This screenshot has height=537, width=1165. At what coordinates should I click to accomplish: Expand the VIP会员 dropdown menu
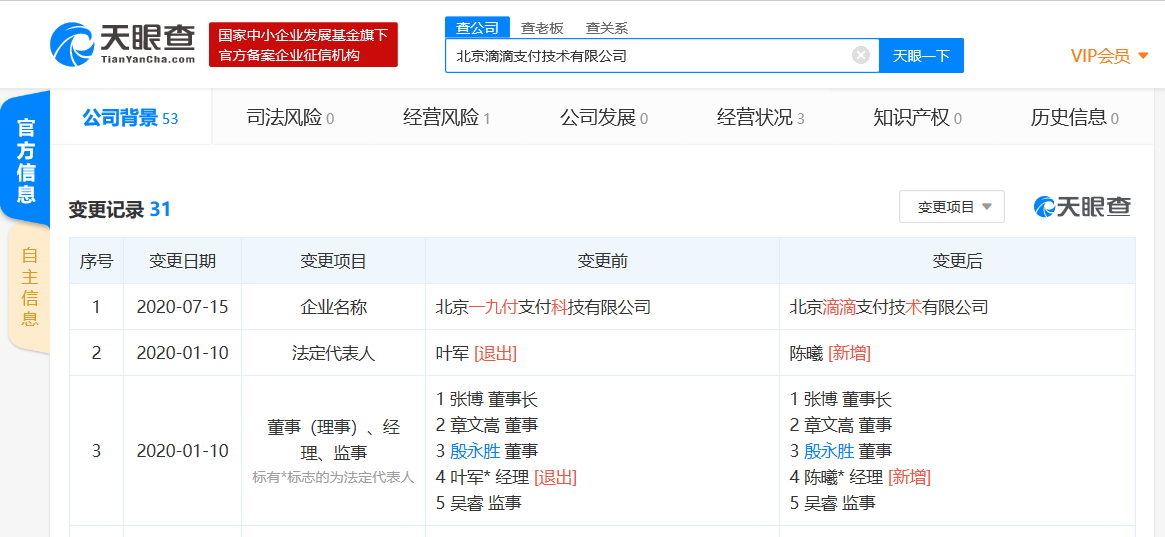1108,56
